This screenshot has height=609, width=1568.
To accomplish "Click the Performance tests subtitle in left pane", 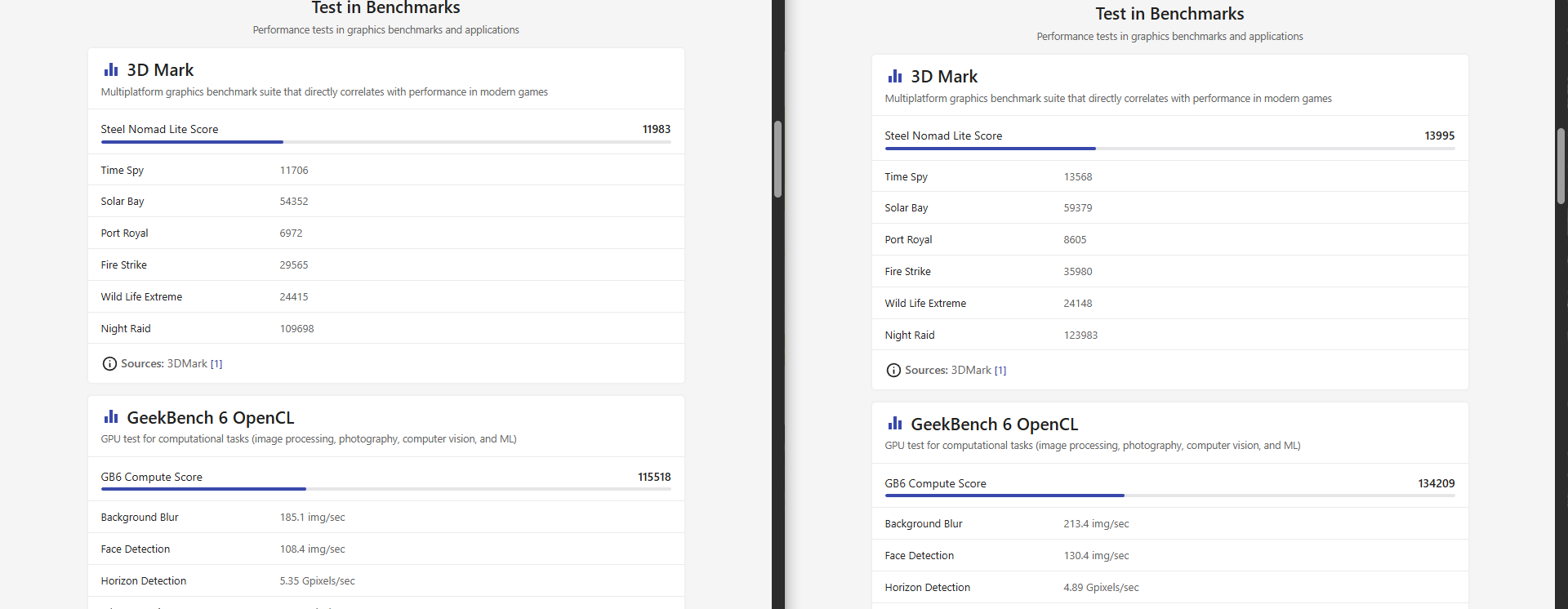I will tap(385, 30).
